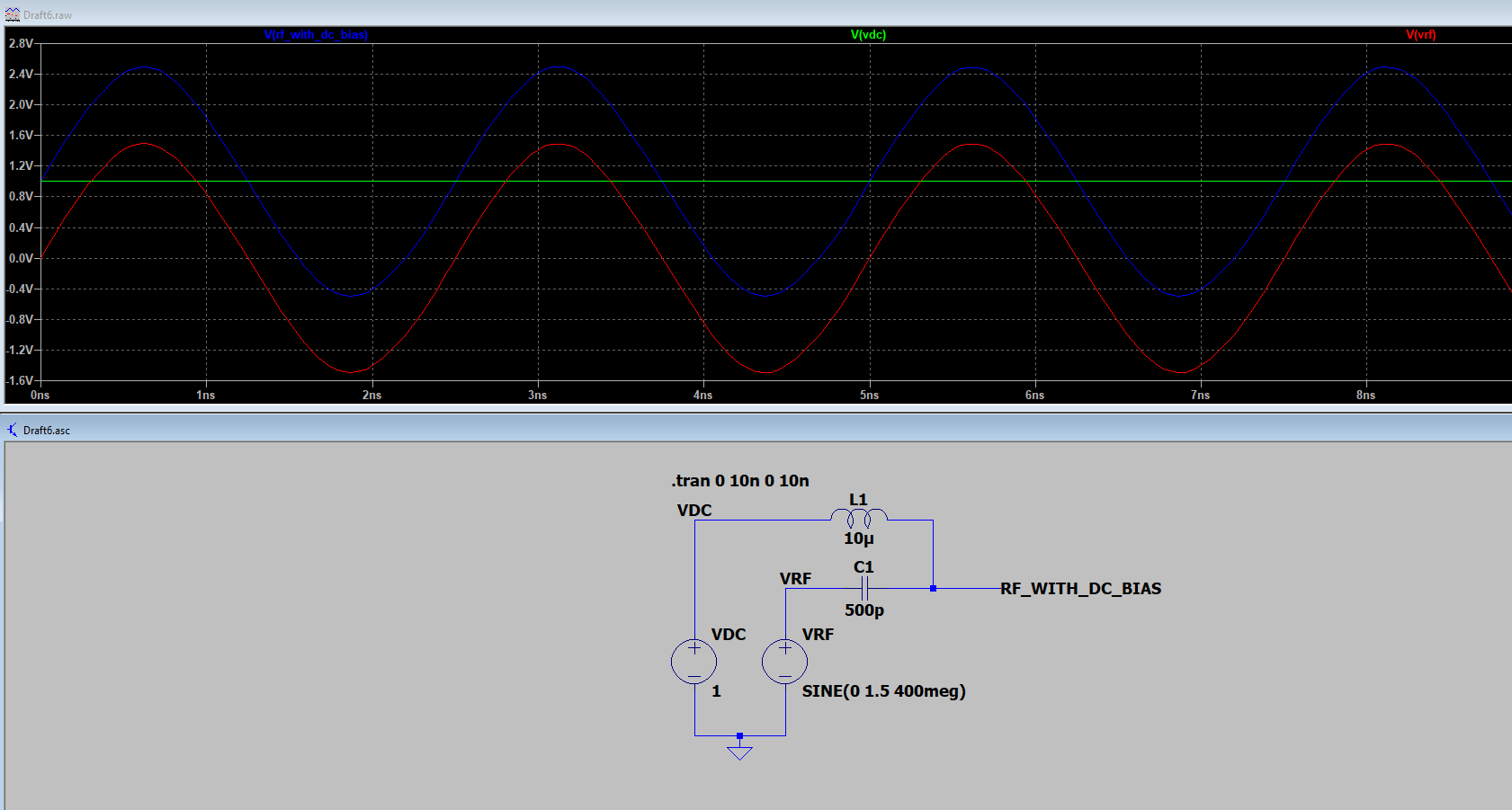Click the -1.6V vertical axis label
Screen dimensions: 1512x810
[20, 380]
